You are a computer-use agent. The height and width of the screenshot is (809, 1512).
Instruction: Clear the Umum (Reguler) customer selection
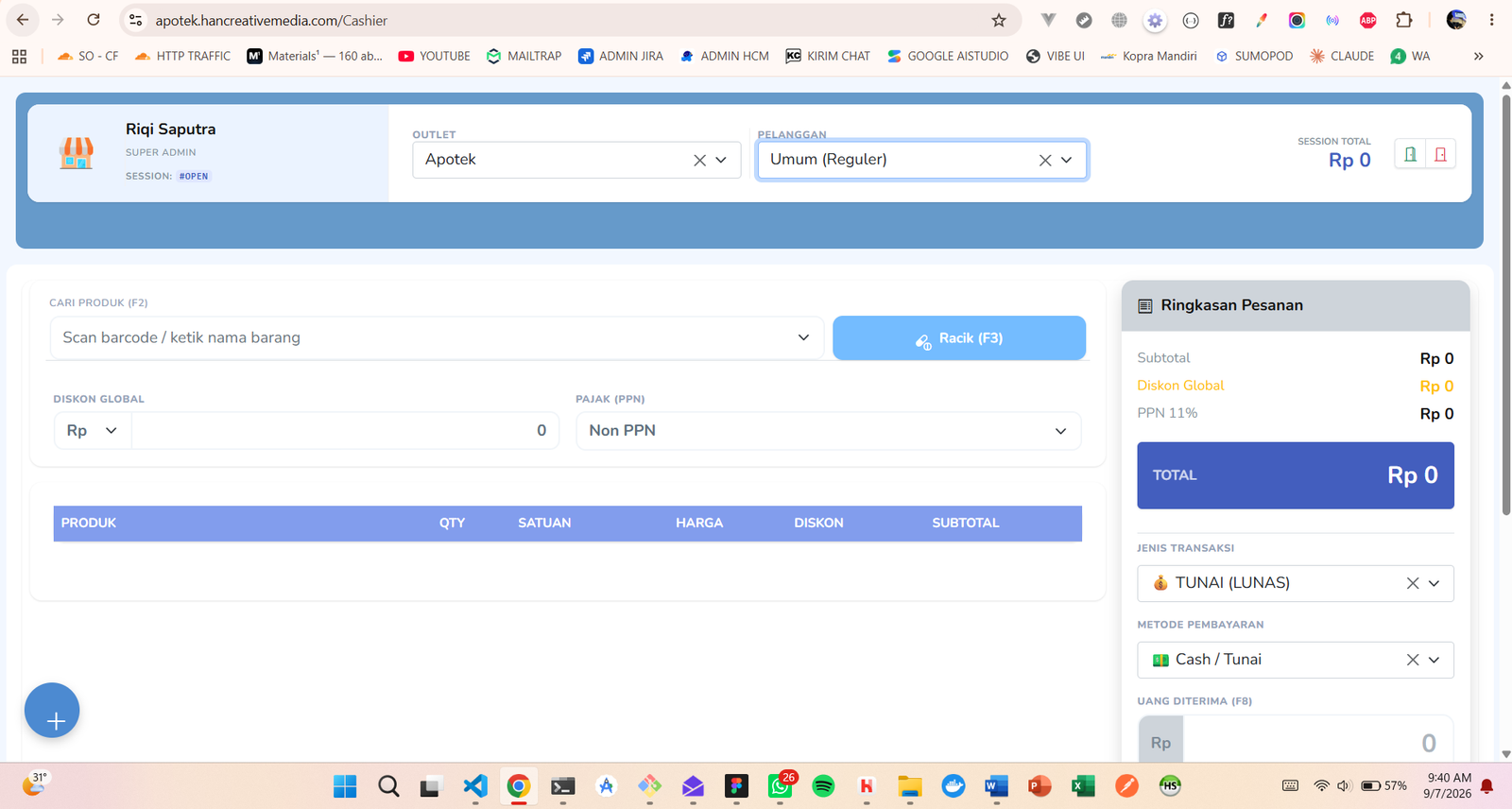pos(1045,161)
